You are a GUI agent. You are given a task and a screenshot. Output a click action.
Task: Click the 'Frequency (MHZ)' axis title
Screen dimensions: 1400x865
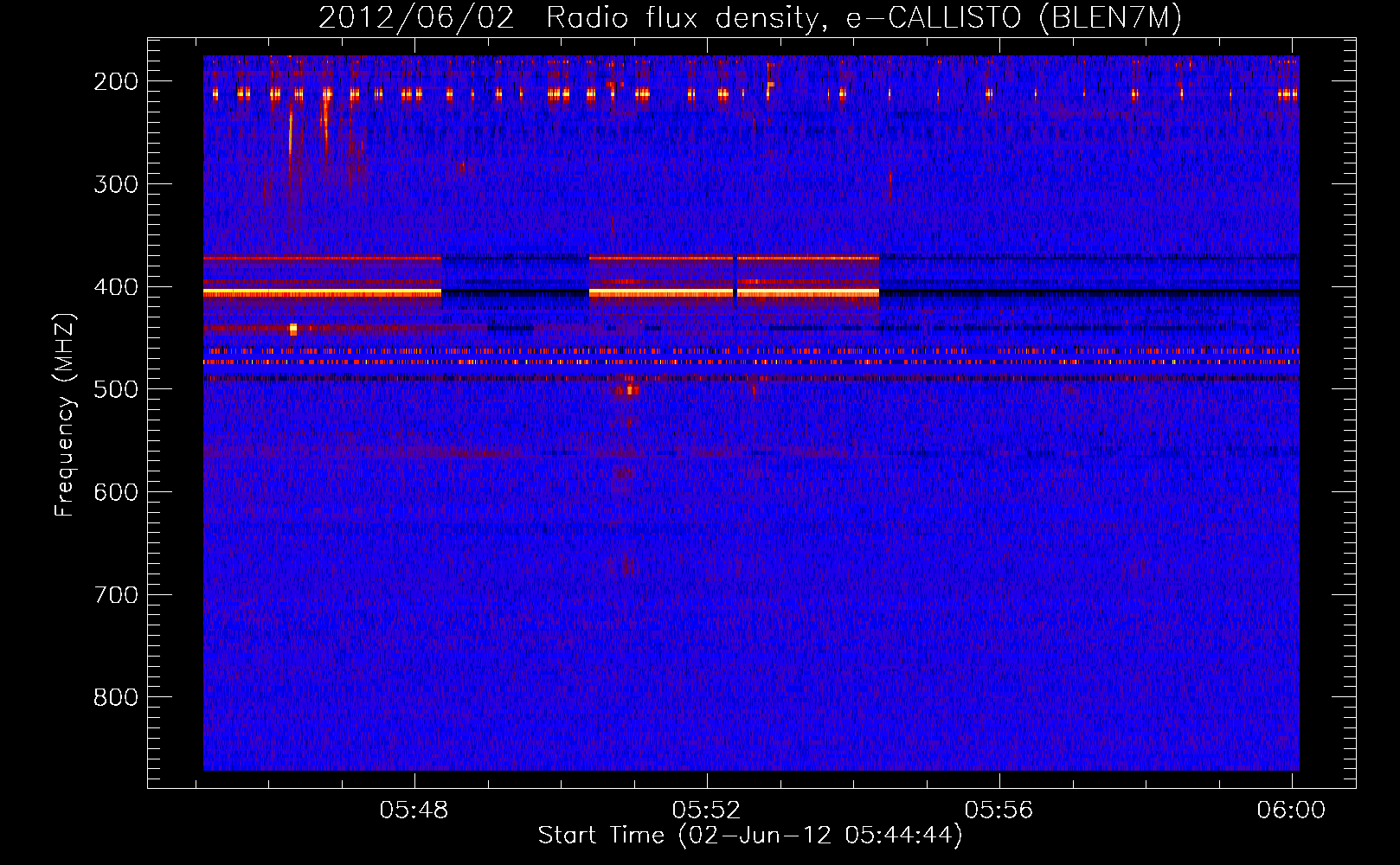[x=66, y=414]
